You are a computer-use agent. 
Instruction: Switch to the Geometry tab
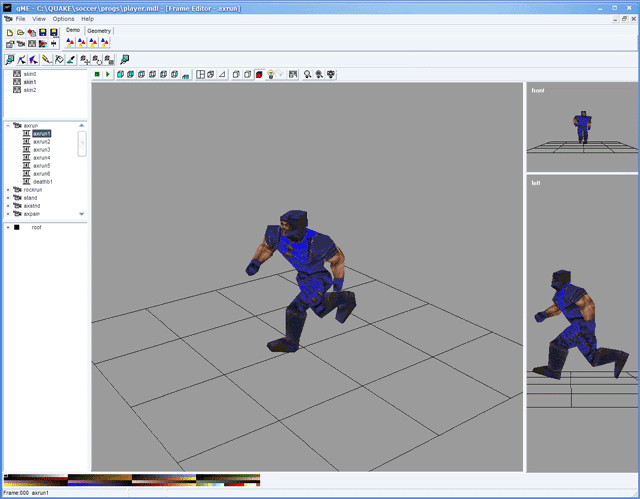tap(99, 31)
